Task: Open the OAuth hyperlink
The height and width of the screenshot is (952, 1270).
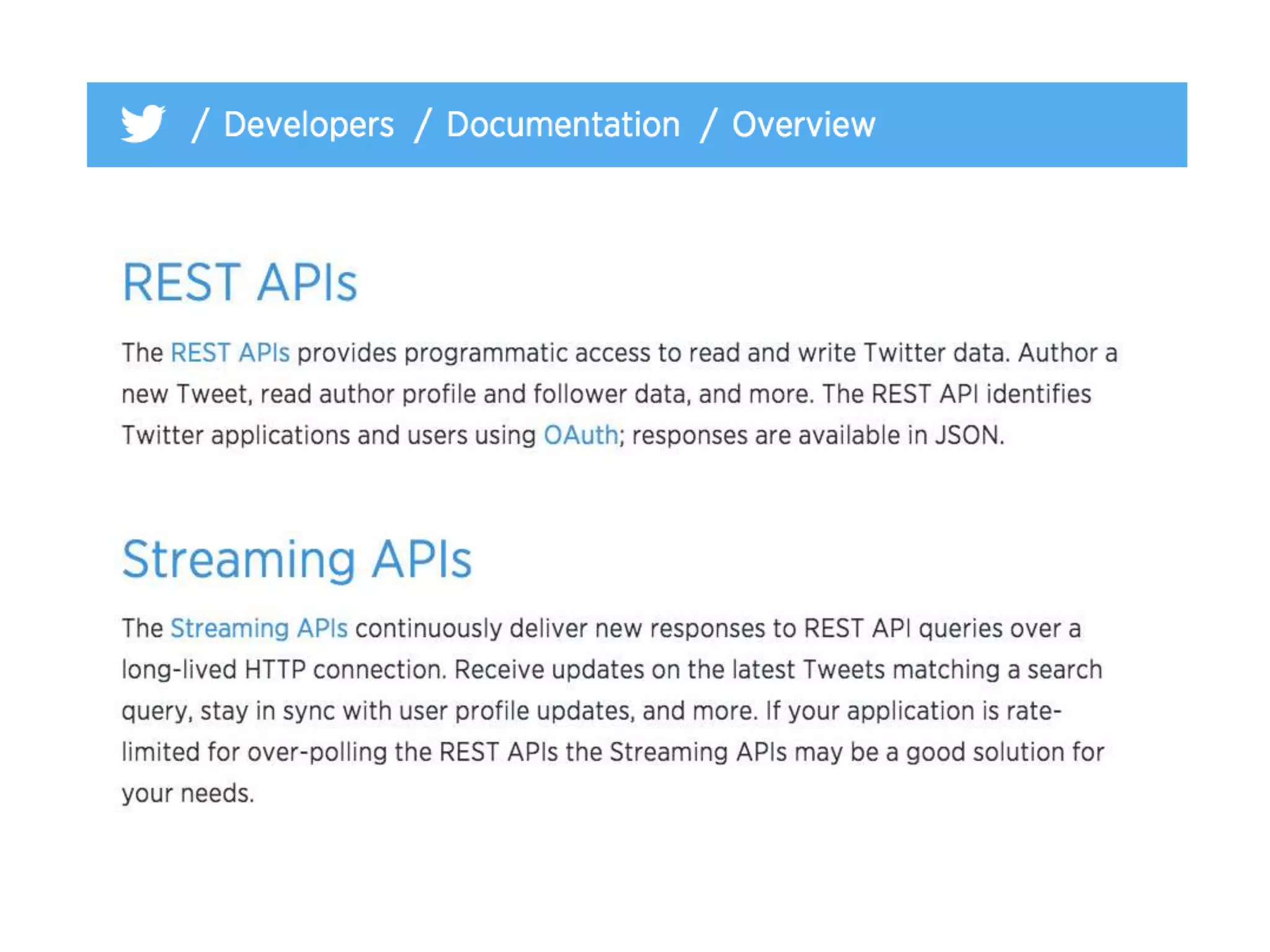Action: (x=580, y=435)
